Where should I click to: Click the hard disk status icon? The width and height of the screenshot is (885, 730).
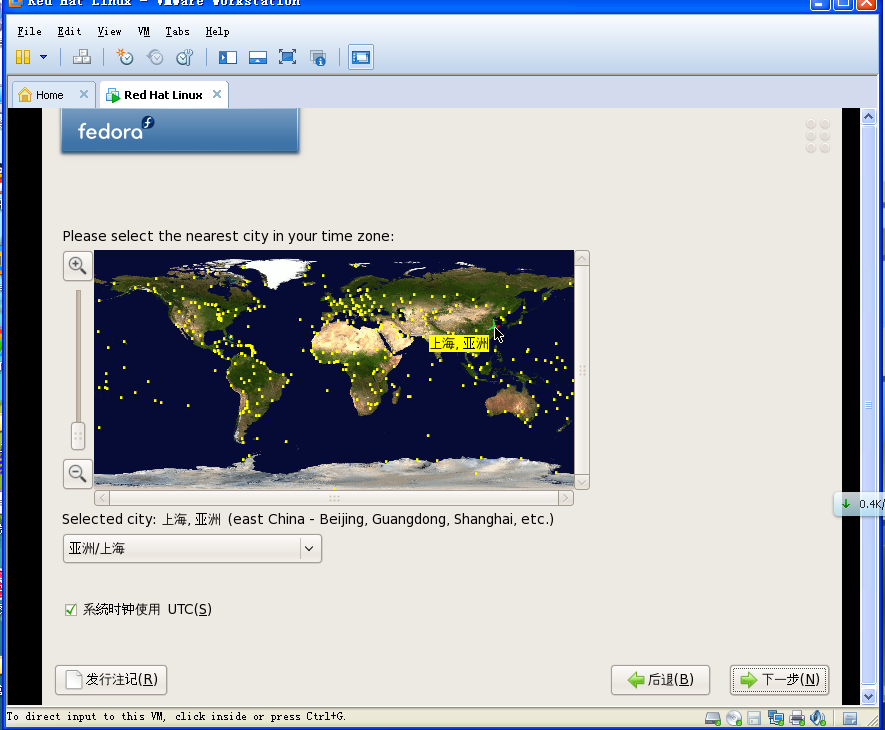(x=712, y=717)
